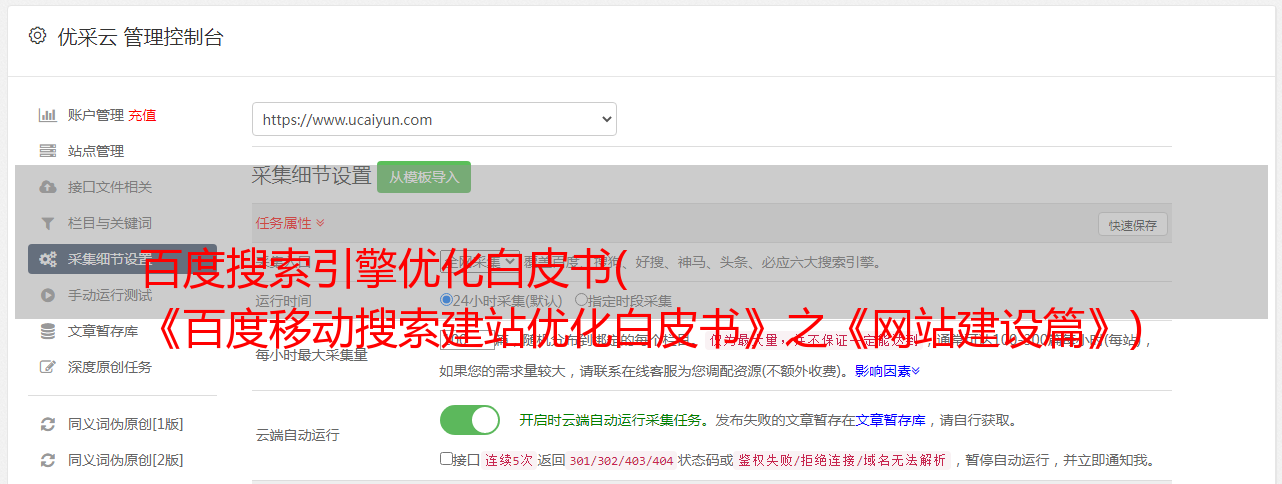Open the site URL dropdown https://www.ucaiyun.com

pos(434,119)
